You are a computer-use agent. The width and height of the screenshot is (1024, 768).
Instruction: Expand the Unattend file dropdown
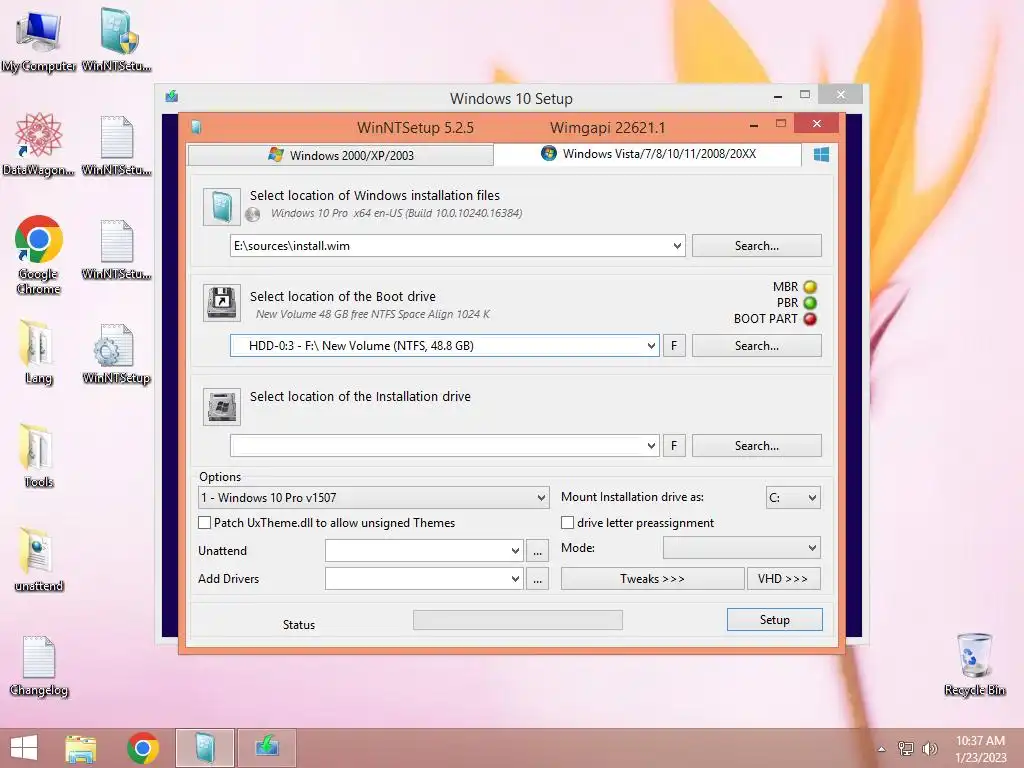click(515, 551)
